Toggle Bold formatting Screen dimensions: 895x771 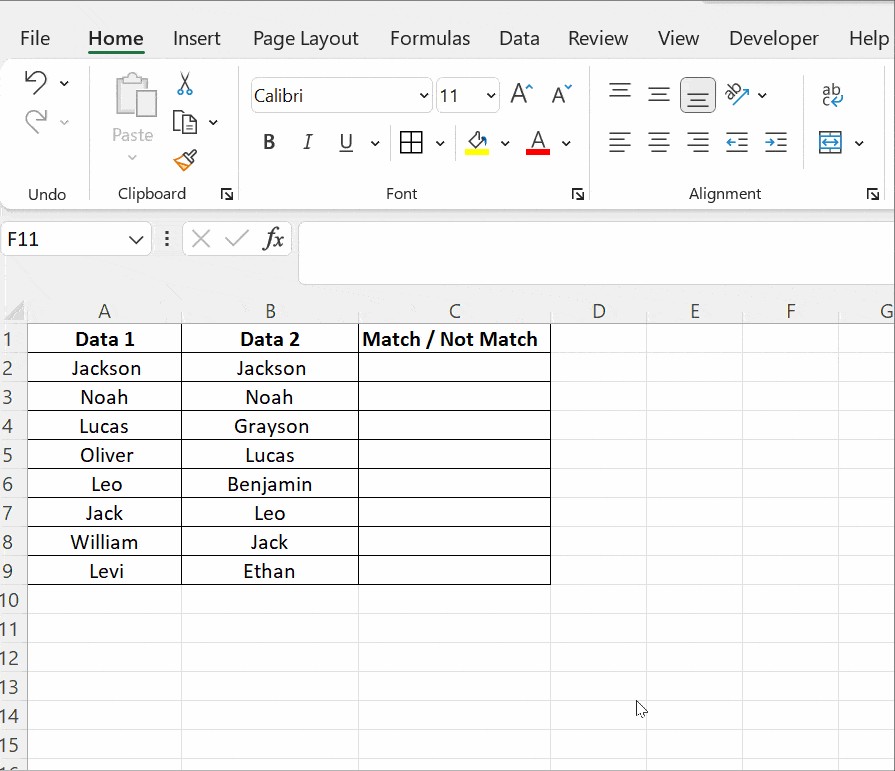coord(269,142)
